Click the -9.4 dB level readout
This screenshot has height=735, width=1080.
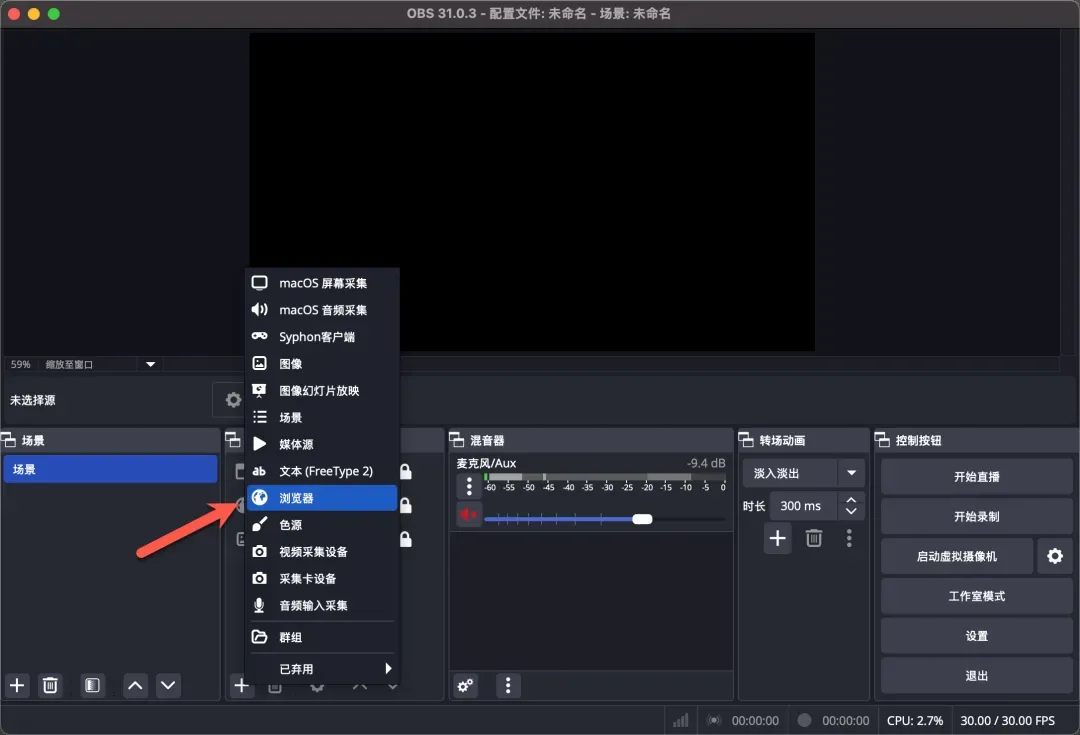pos(706,464)
